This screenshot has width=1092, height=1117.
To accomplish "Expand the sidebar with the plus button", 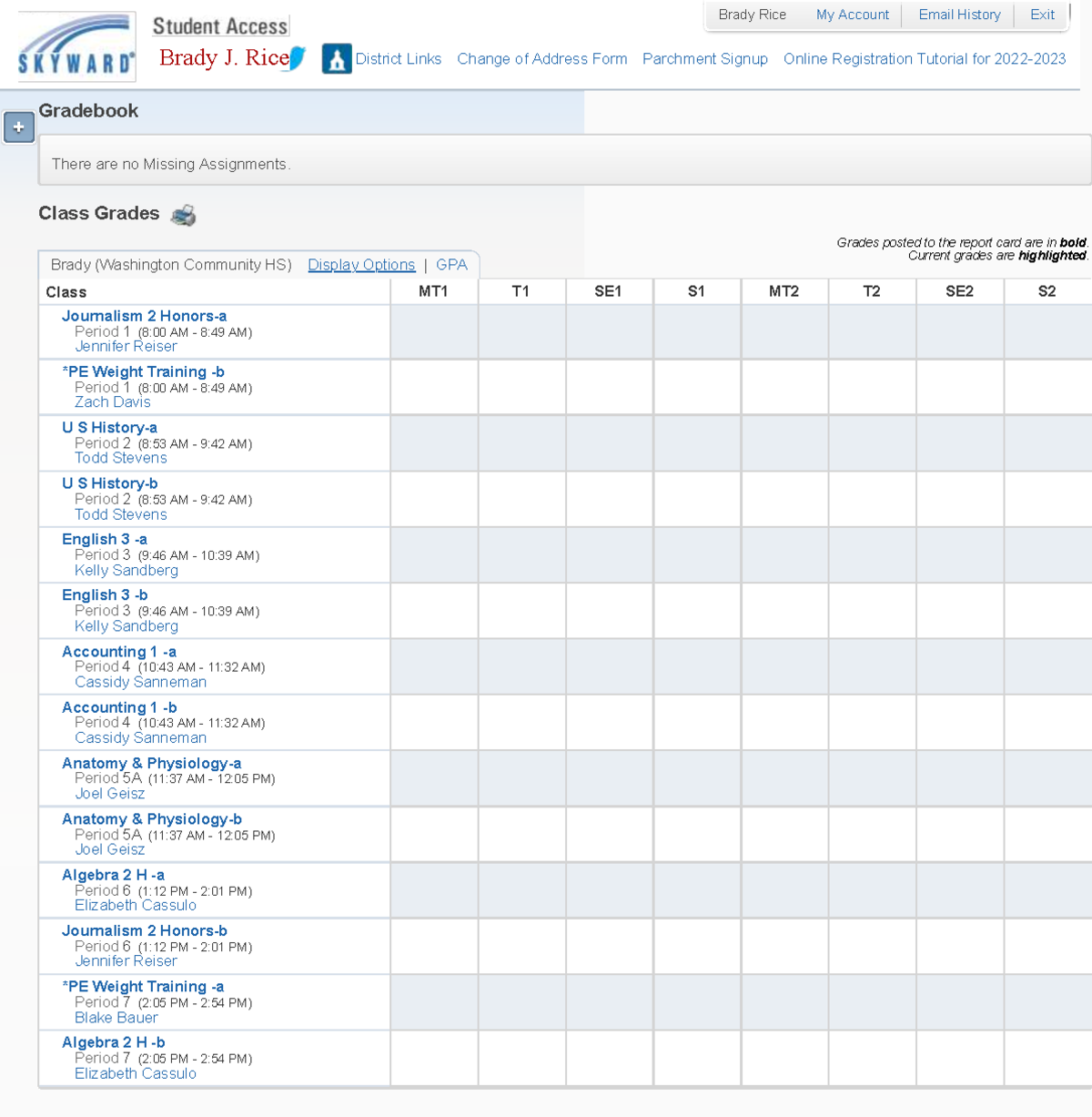I will click(19, 127).
